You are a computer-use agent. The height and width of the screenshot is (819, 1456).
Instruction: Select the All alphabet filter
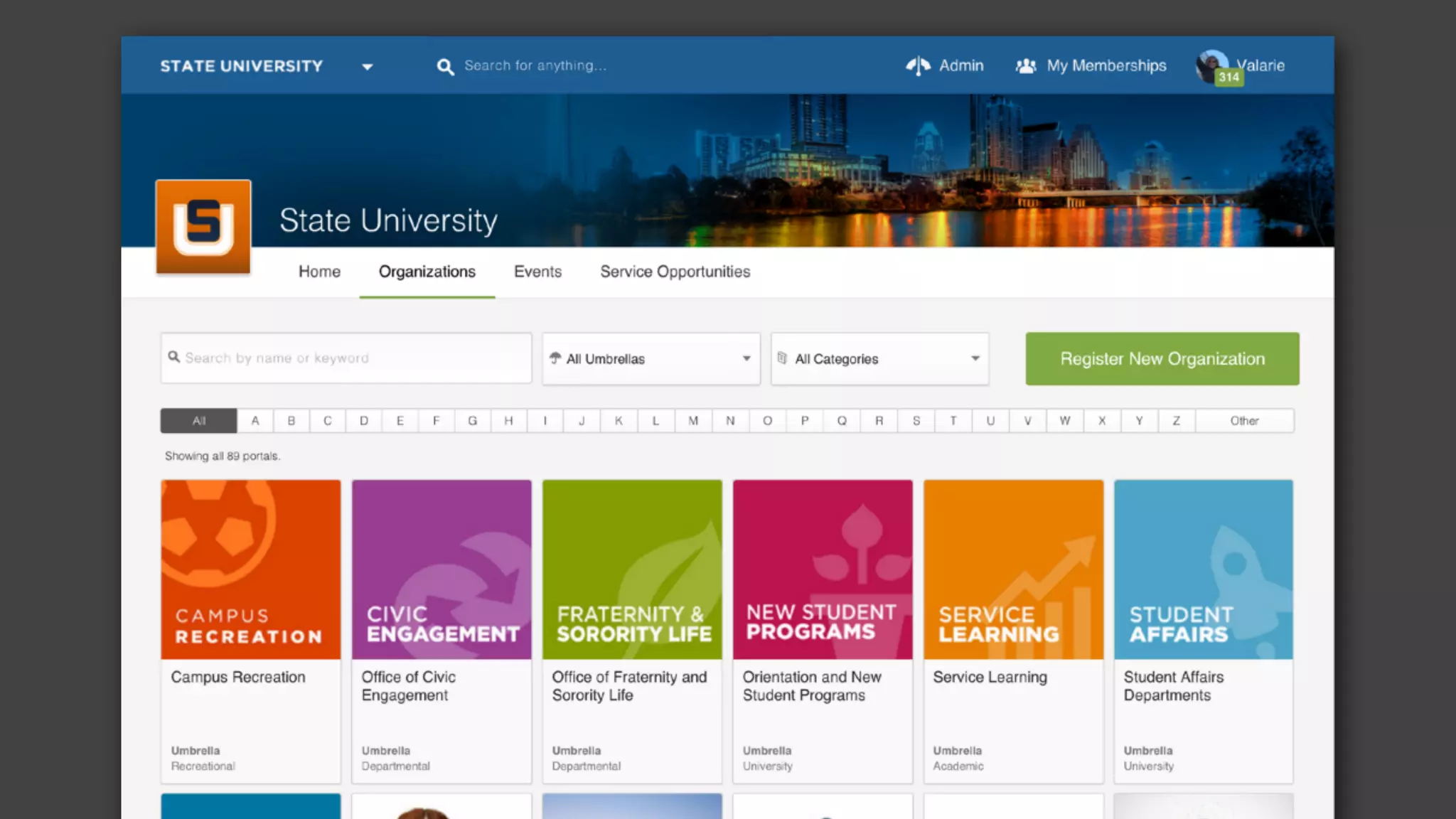tap(199, 421)
